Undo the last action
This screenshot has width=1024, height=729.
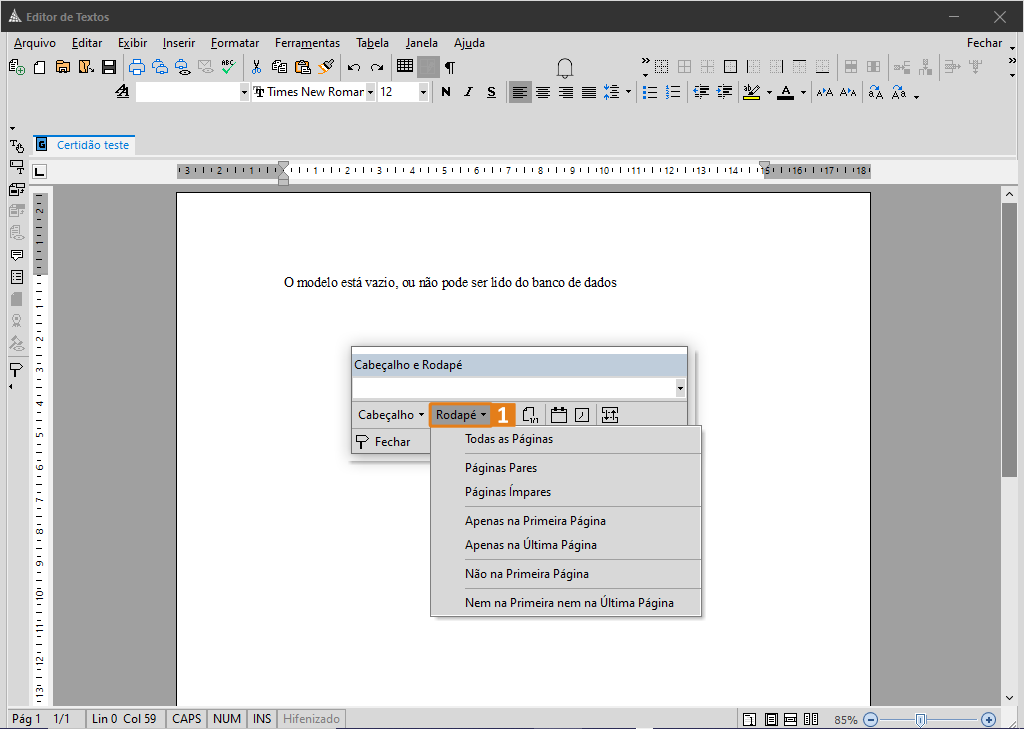click(354, 67)
